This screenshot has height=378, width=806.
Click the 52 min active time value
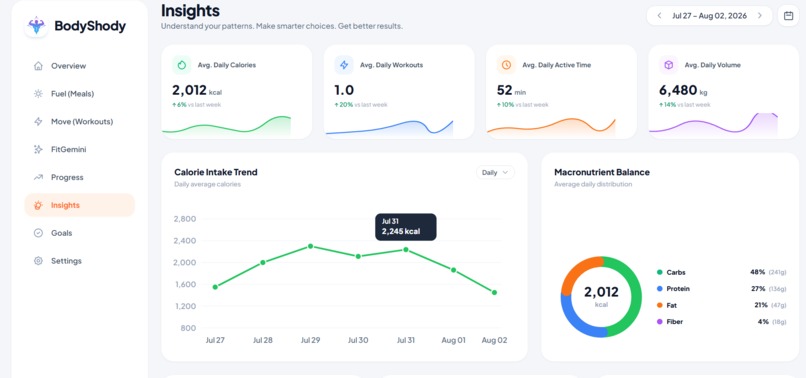click(x=511, y=91)
